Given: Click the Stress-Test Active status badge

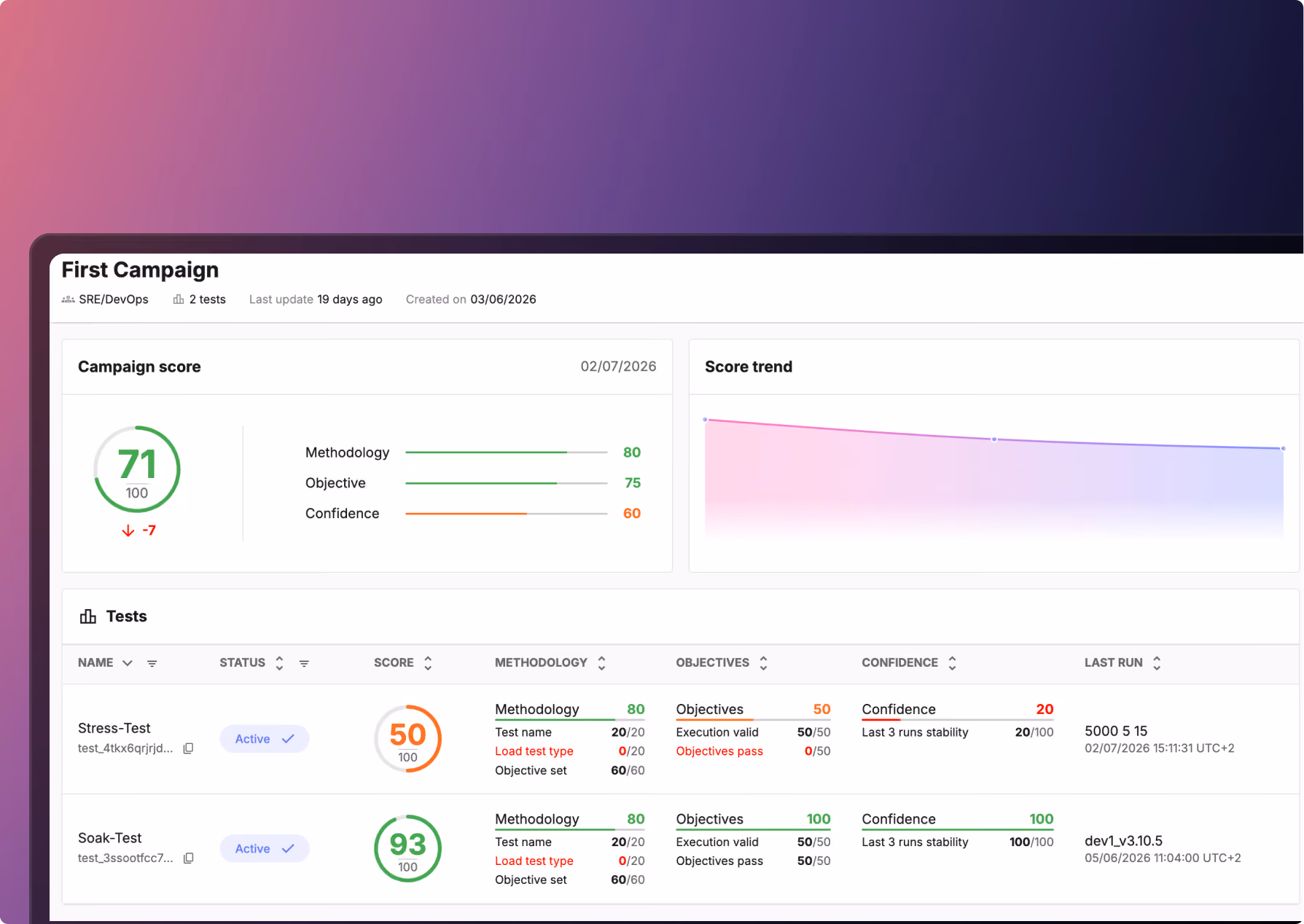Looking at the screenshot, I should pyautogui.click(x=265, y=739).
